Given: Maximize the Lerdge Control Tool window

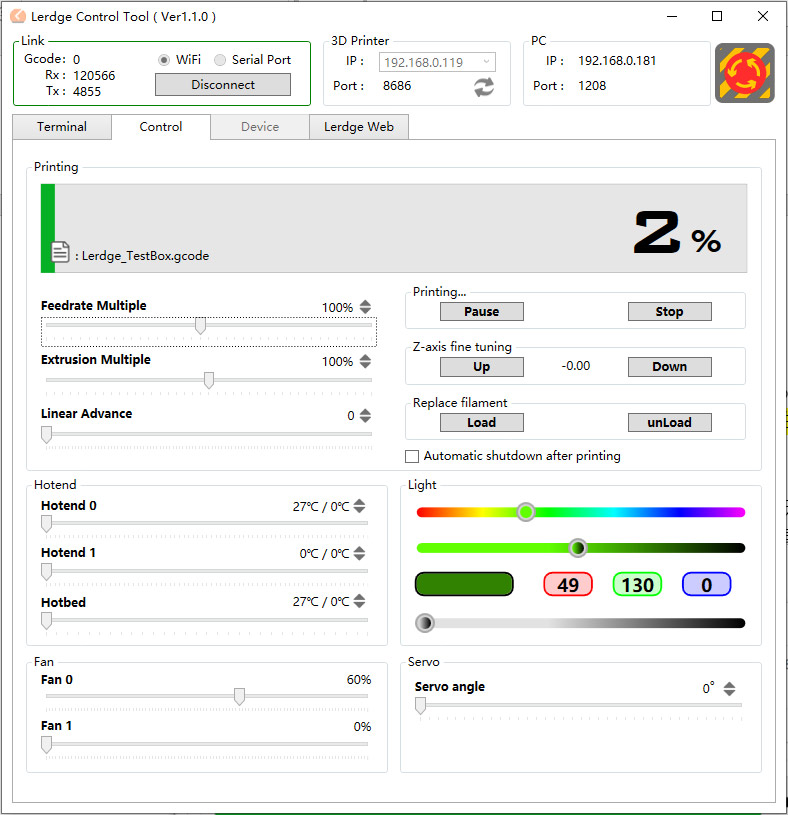Looking at the screenshot, I should [x=717, y=17].
